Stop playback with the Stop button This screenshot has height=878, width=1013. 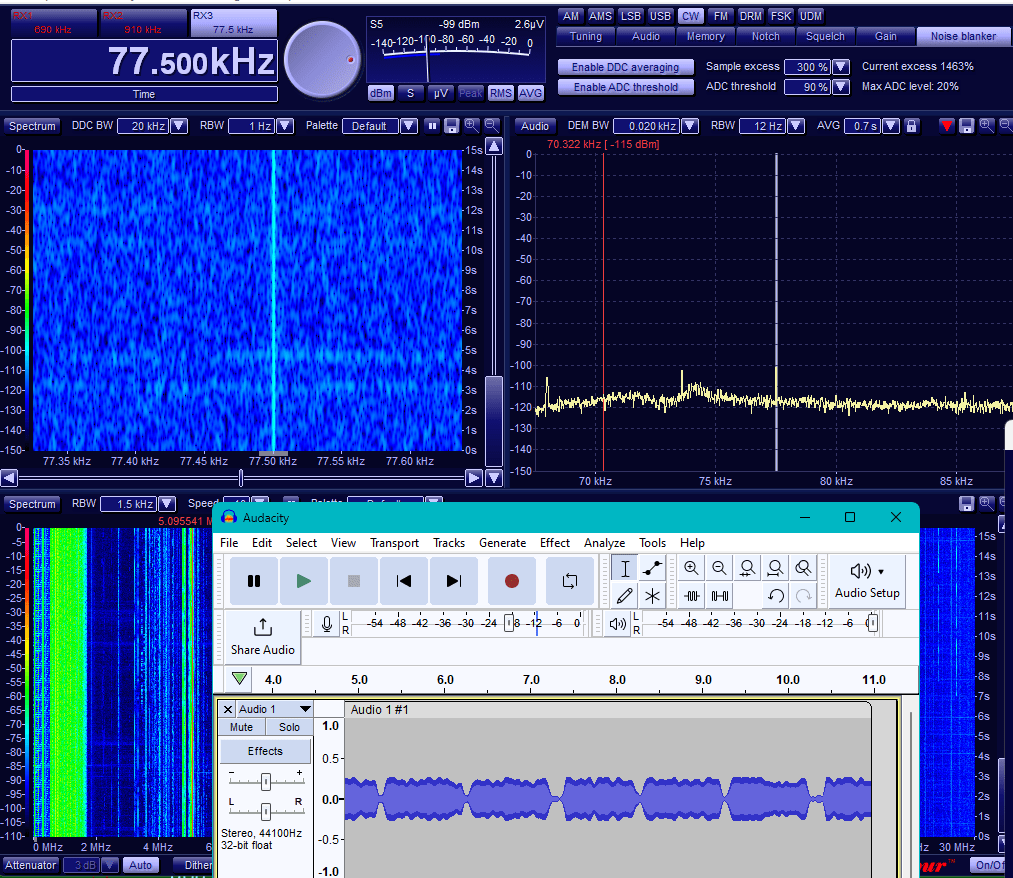point(353,581)
